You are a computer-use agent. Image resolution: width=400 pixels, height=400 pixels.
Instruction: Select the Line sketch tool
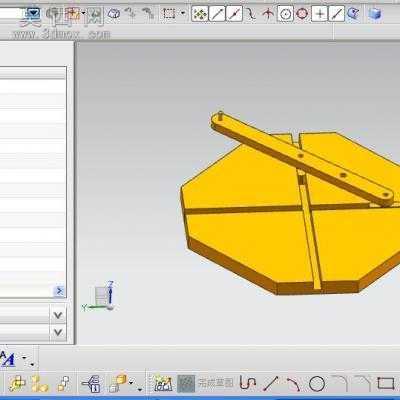(271, 384)
